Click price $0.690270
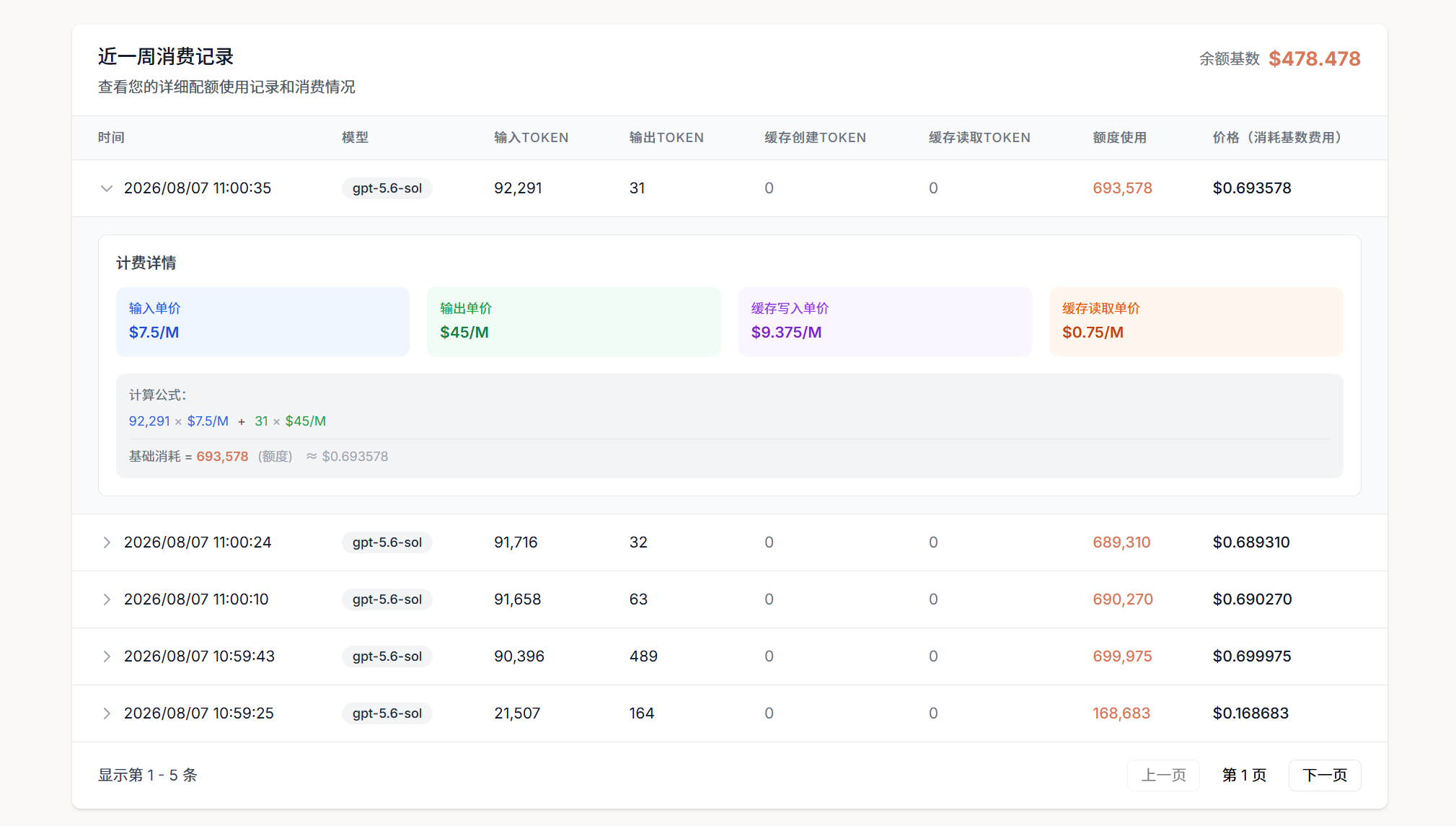The image size is (1456, 826). click(1252, 599)
